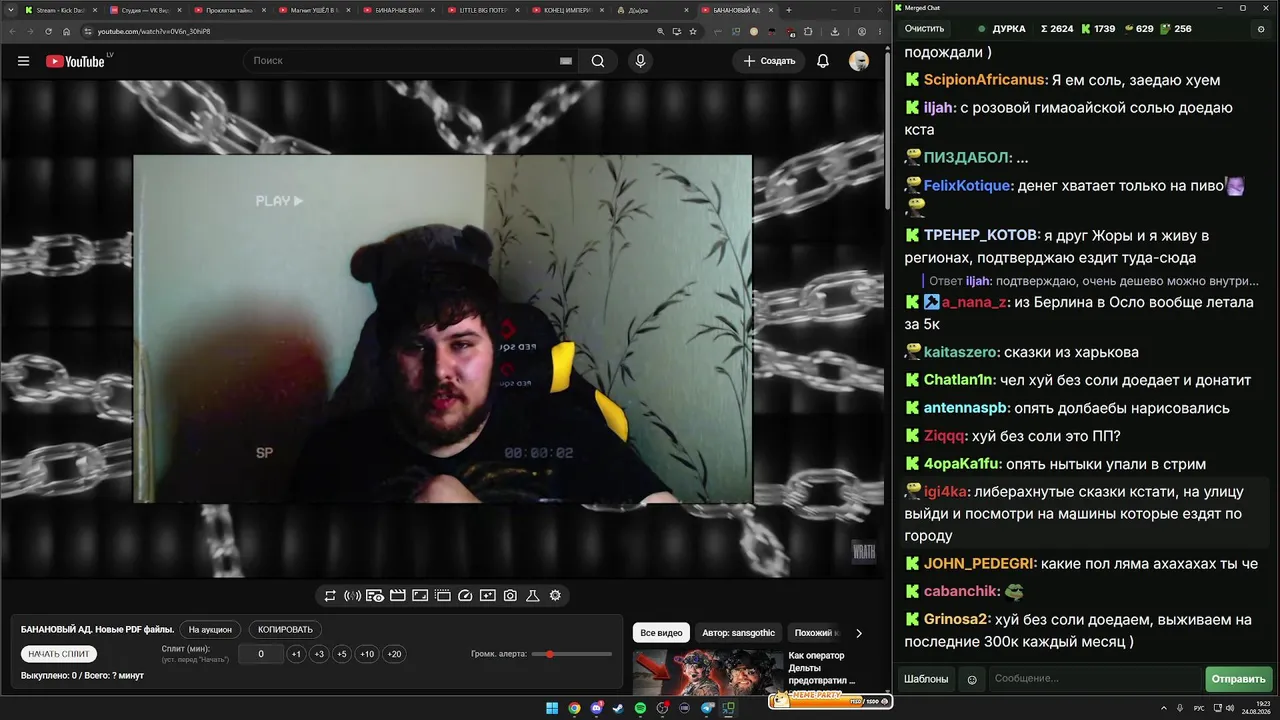Open the Шаблоны templates button
Viewport: 1280px width, 720px height.
[x=926, y=679]
